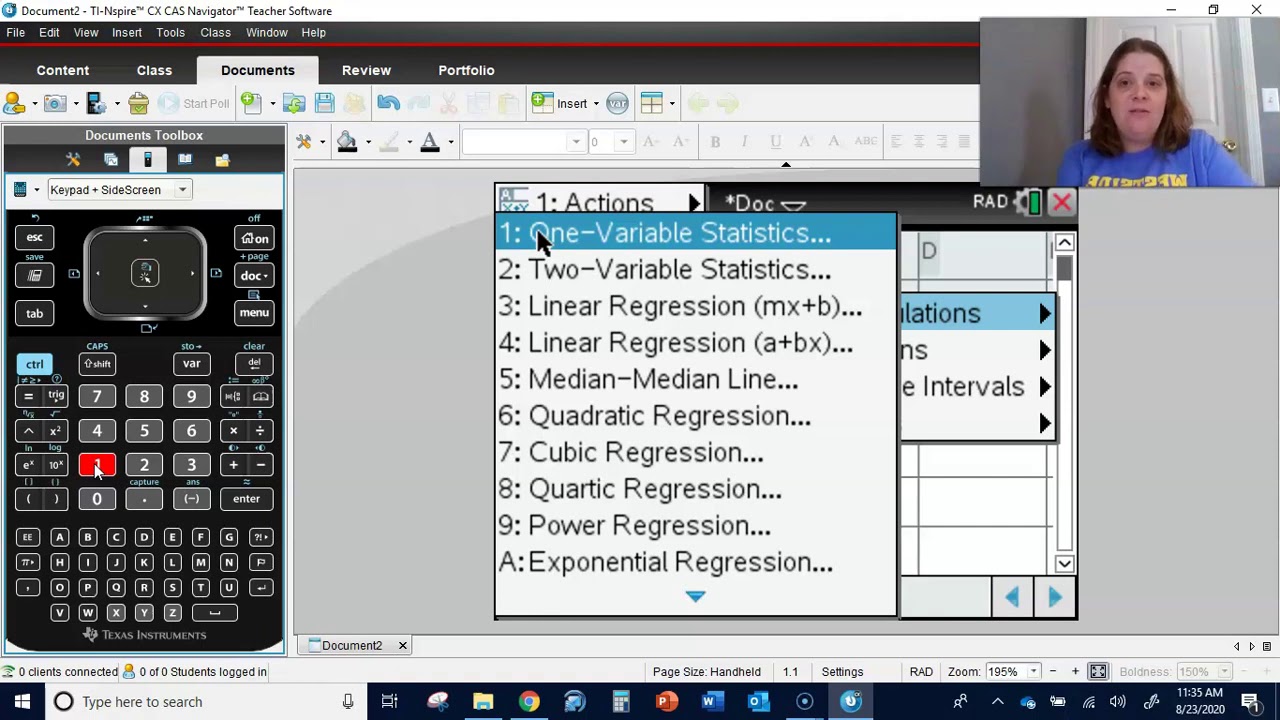Open Settings in the status bar
Screen dimensions: 1280x720
pos(842,672)
